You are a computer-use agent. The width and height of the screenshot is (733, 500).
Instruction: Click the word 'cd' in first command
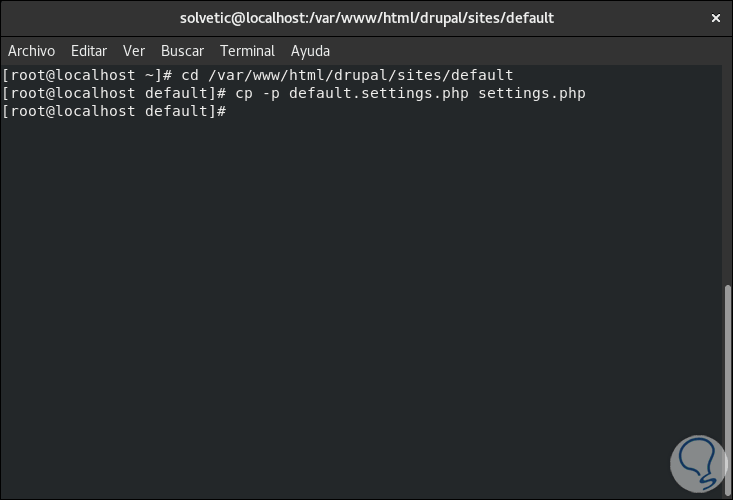190,75
